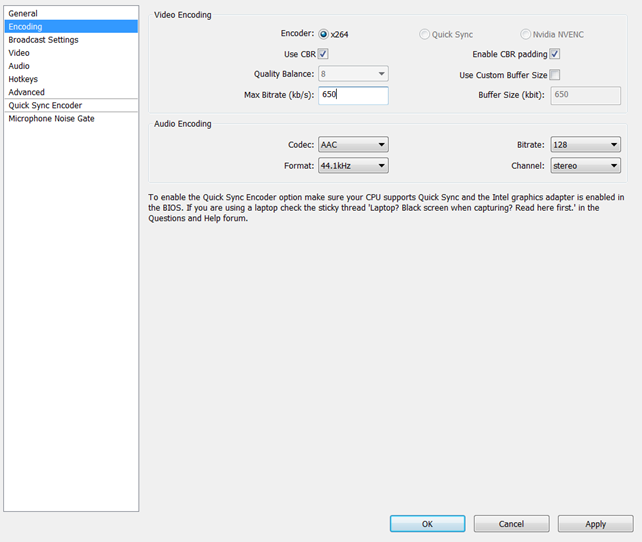Viewport: 642px width, 542px height.
Task: Click the Apply button
Action: coord(595,524)
